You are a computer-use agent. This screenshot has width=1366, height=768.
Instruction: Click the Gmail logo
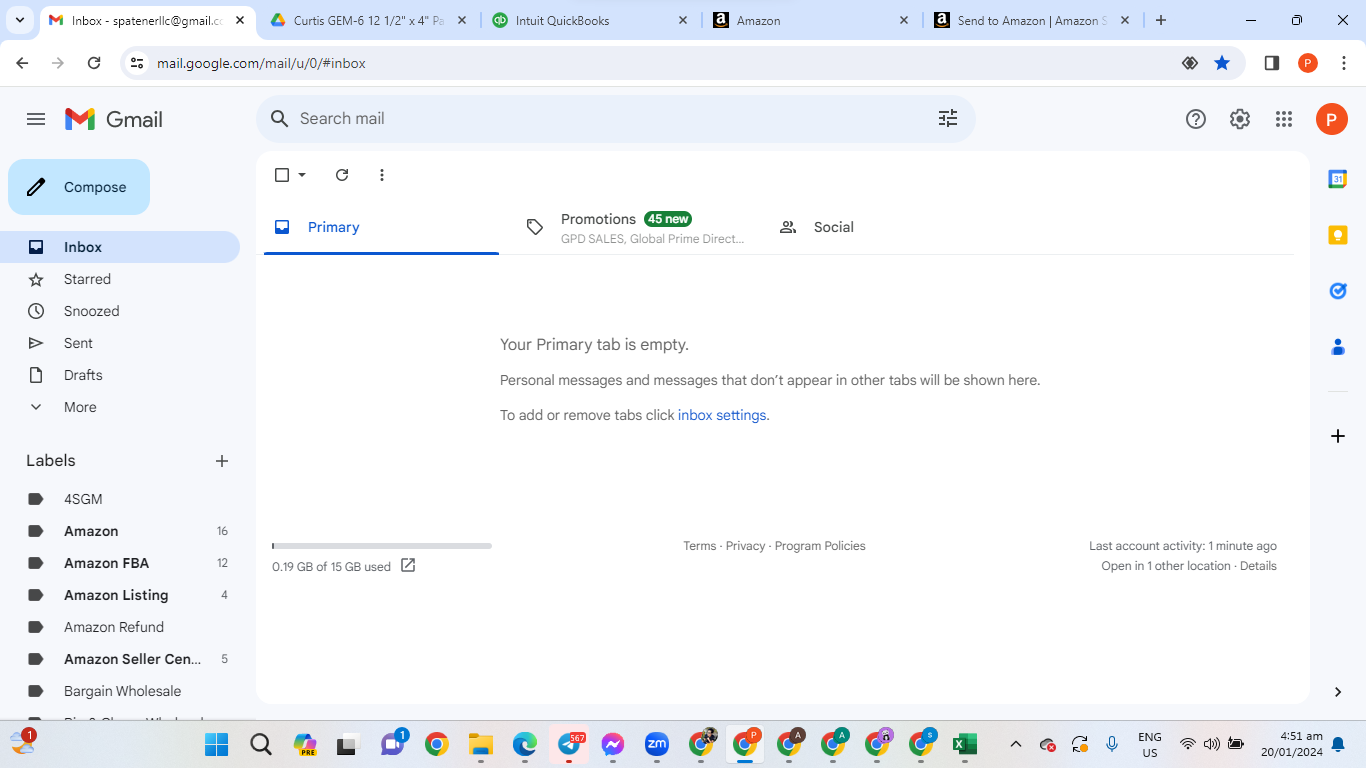114,119
